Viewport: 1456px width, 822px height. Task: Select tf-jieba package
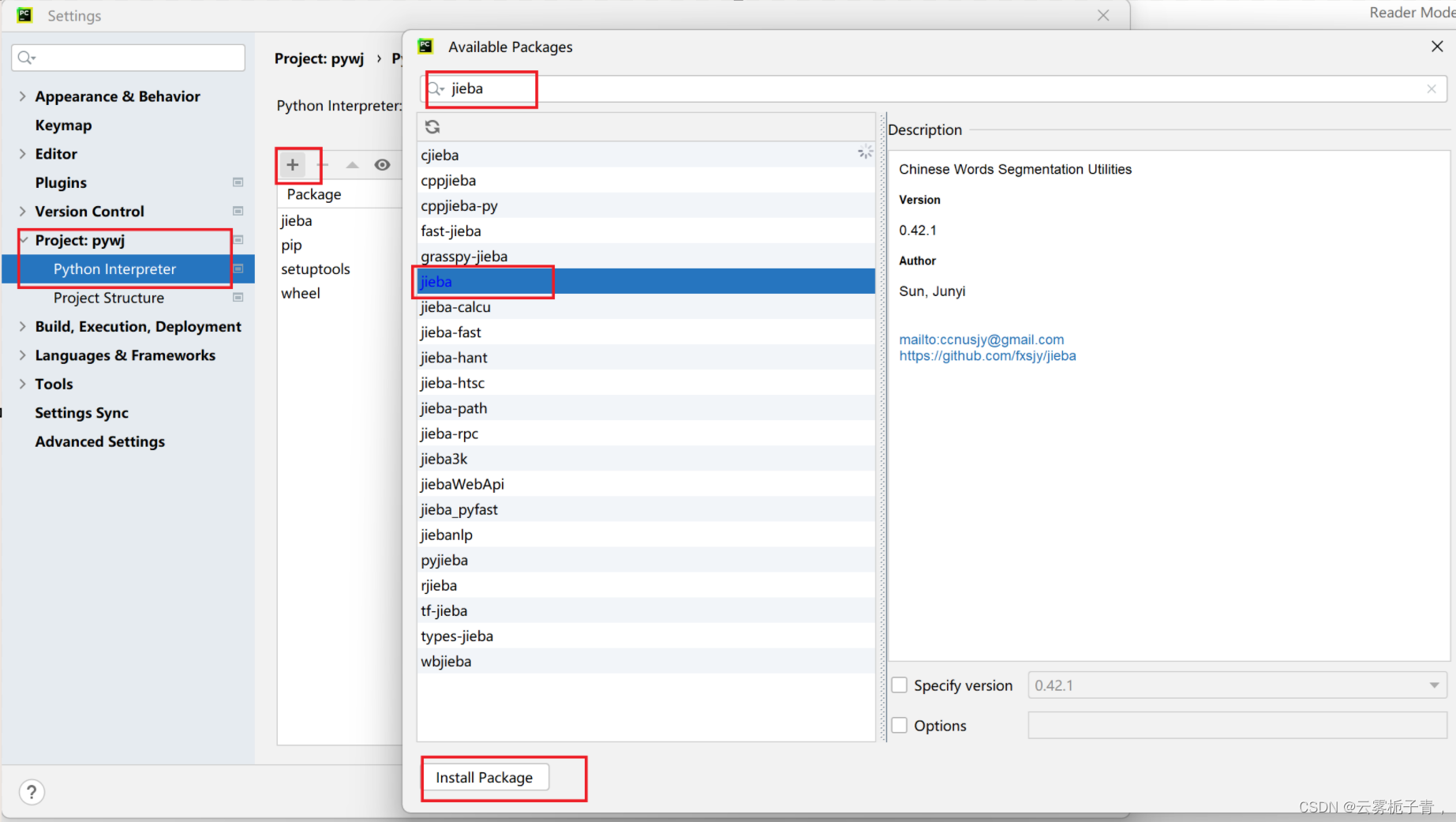pyautogui.click(x=646, y=610)
